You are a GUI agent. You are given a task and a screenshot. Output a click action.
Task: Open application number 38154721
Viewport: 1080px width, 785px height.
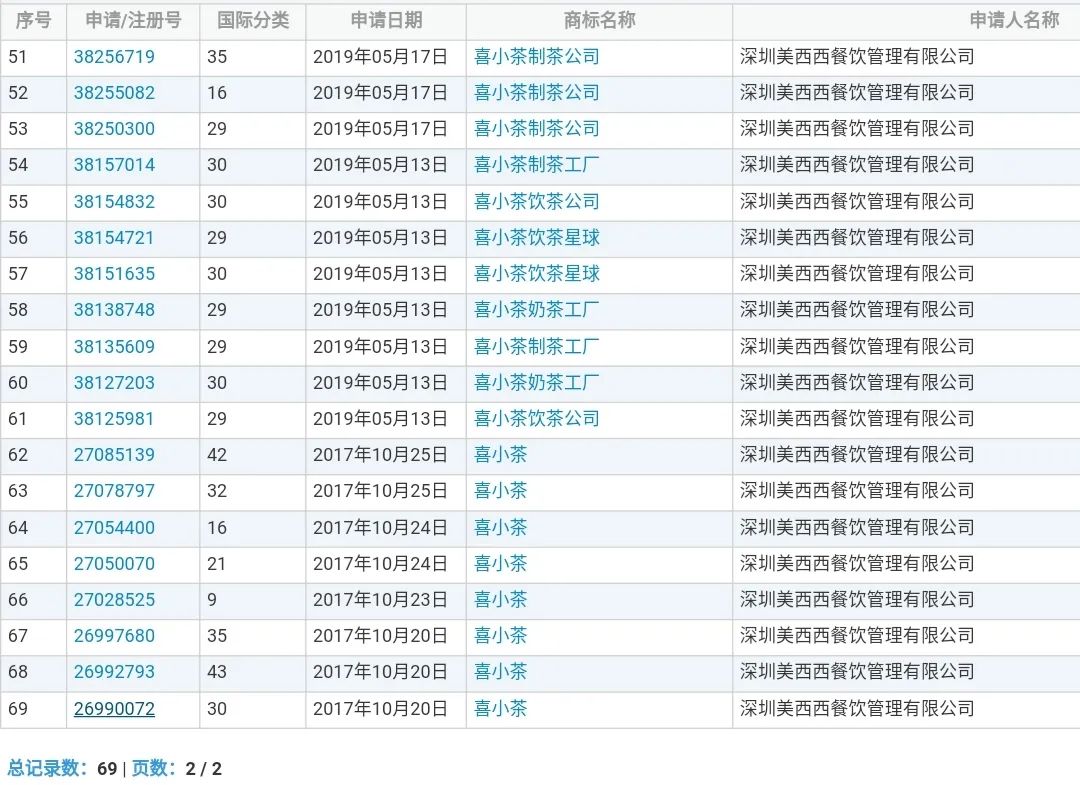114,238
